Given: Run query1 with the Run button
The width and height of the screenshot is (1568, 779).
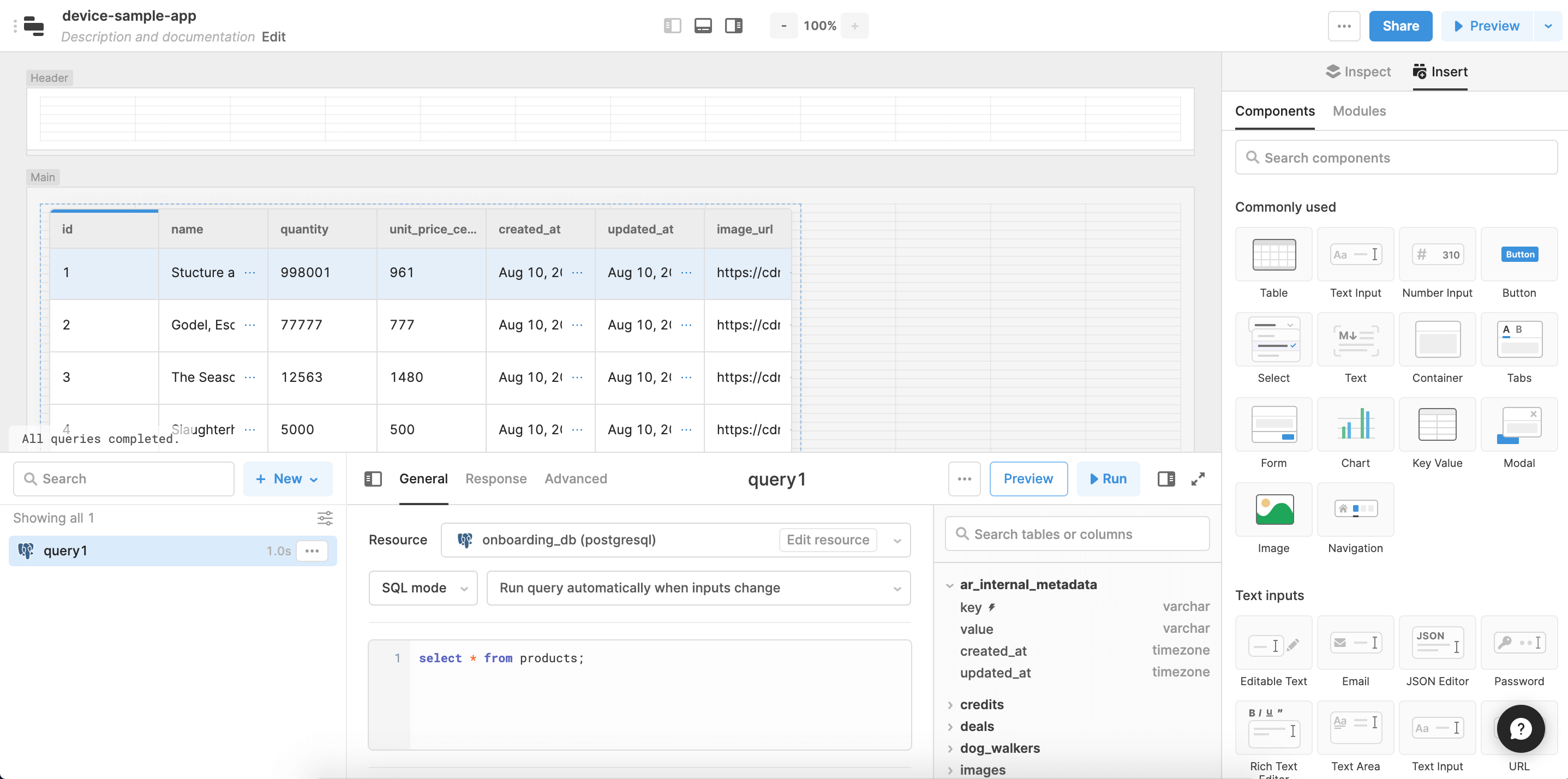Looking at the screenshot, I should point(1108,479).
